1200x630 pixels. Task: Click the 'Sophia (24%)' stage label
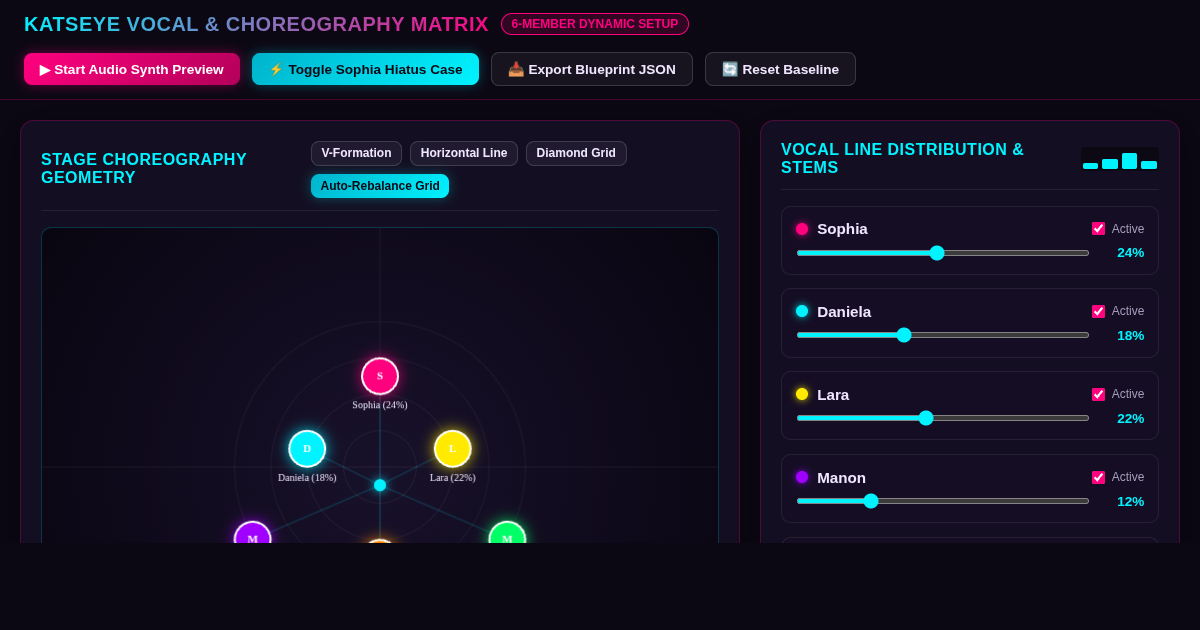[380, 405]
